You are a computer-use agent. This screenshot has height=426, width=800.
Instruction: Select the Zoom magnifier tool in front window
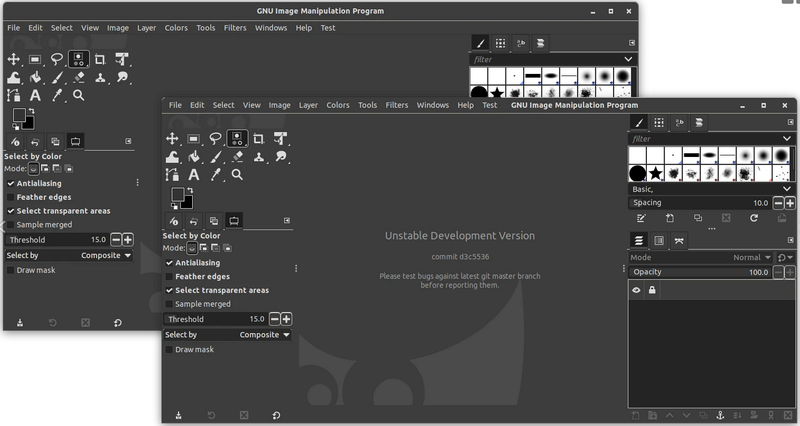pyautogui.click(x=237, y=174)
